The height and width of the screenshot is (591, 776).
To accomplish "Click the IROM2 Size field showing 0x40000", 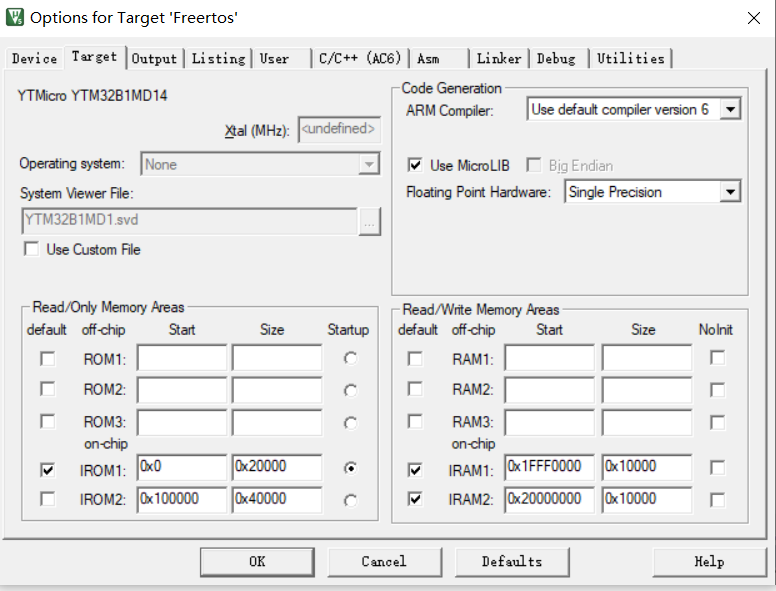I will (277, 499).
